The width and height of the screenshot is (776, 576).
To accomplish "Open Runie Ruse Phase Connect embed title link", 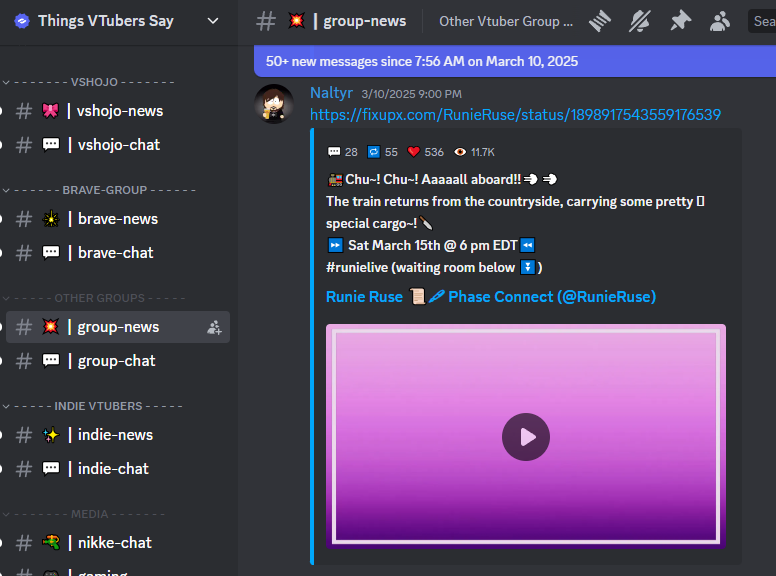I will pyautogui.click(x=491, y=296).
